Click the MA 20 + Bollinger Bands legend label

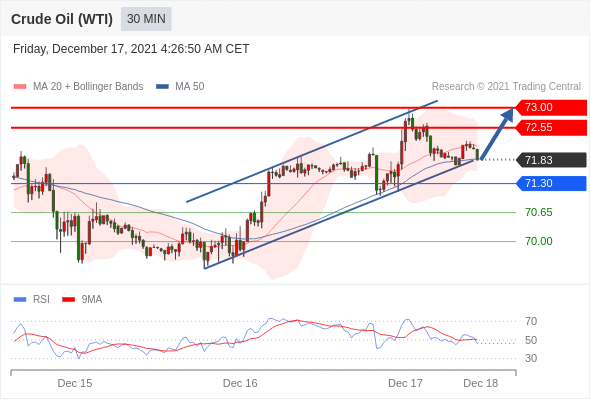(88, 87)
